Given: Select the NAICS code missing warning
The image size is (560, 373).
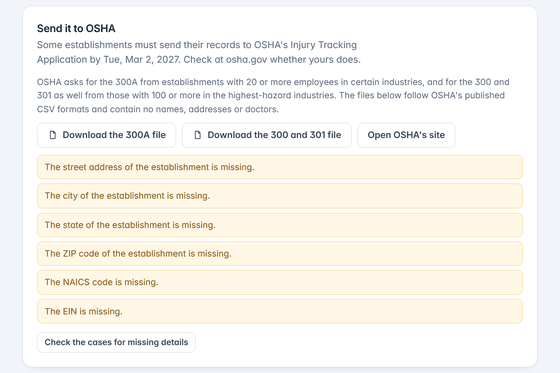Looking at the screenshot, I should coord(280,282).
